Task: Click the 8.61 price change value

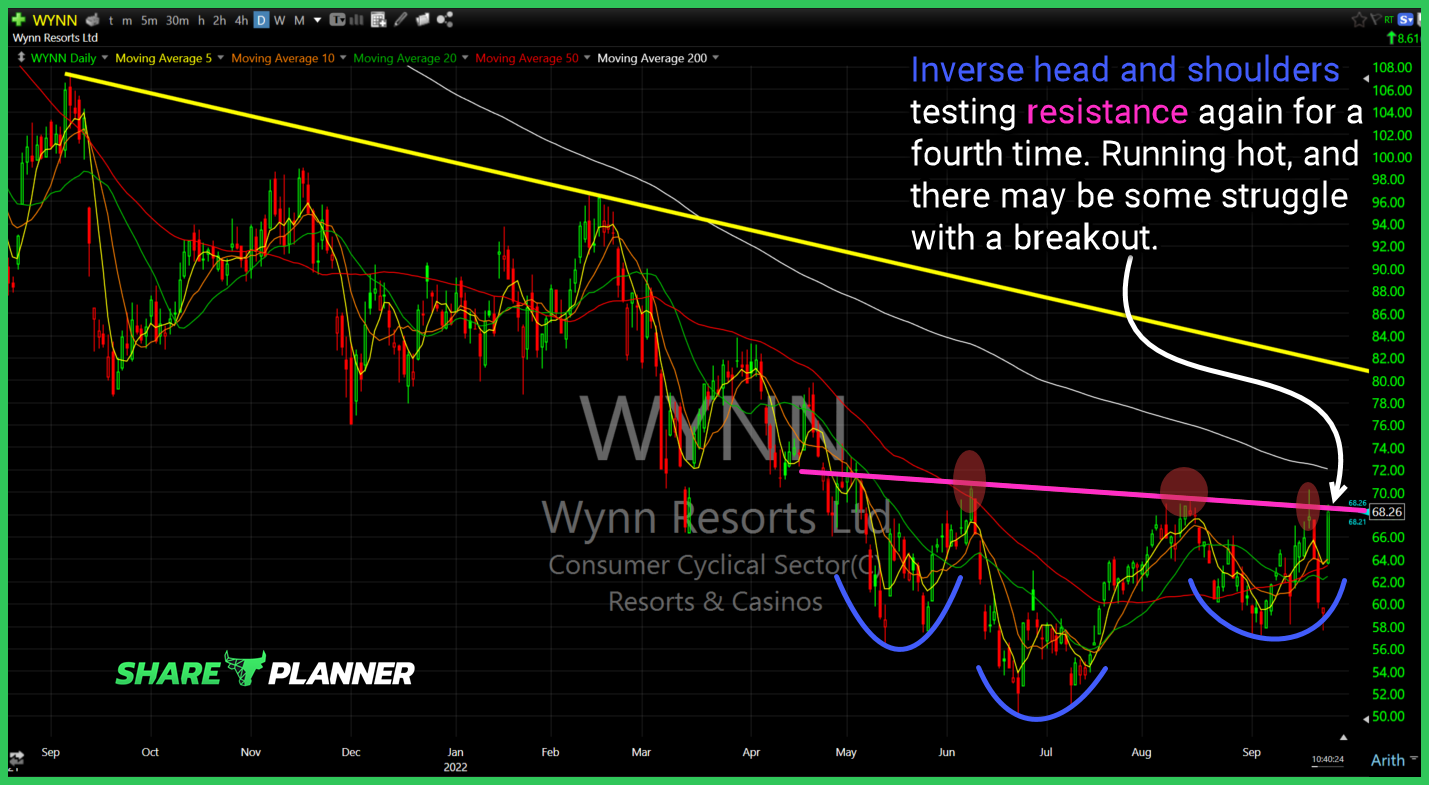Action: tap(1408, 38)
